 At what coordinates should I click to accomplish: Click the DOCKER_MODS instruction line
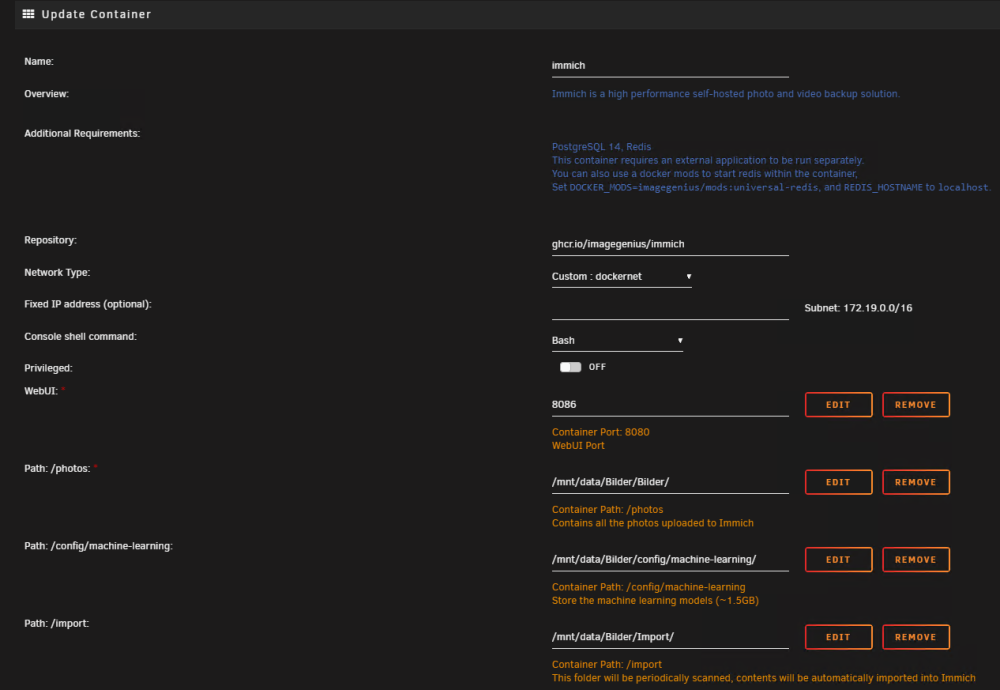(771, 187)
